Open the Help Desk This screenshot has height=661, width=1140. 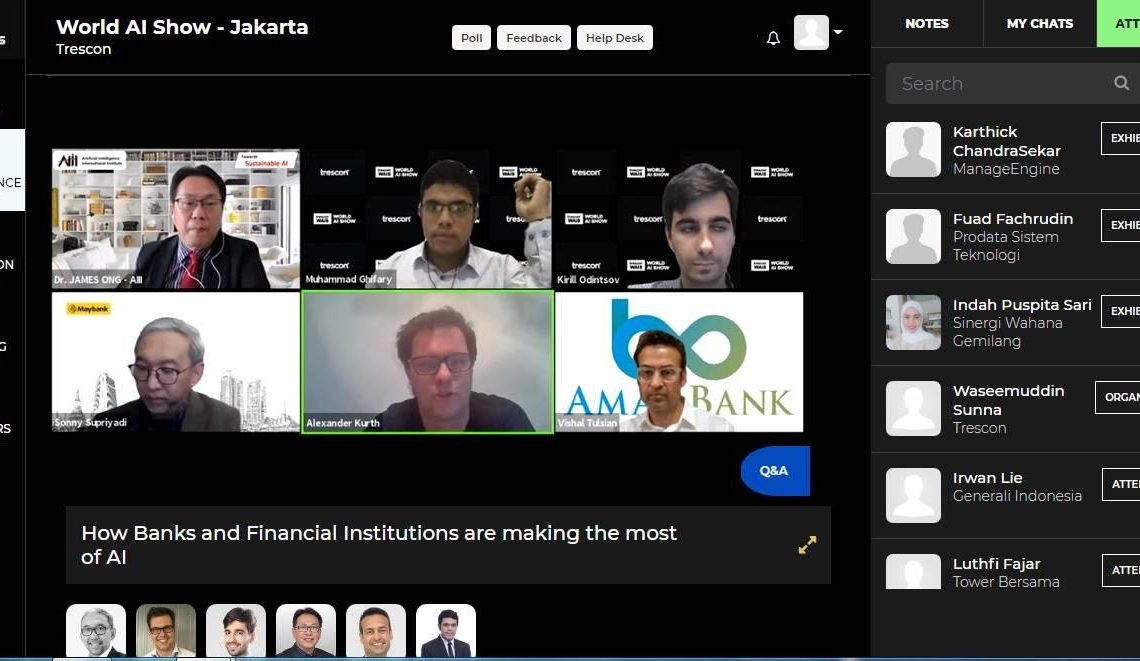tap(614, 38)
